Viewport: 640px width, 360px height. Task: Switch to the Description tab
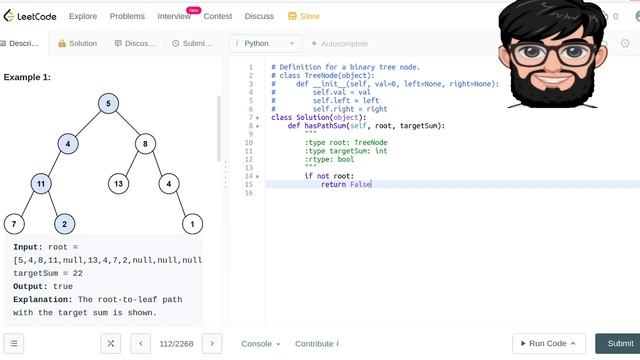pos(20,43)
